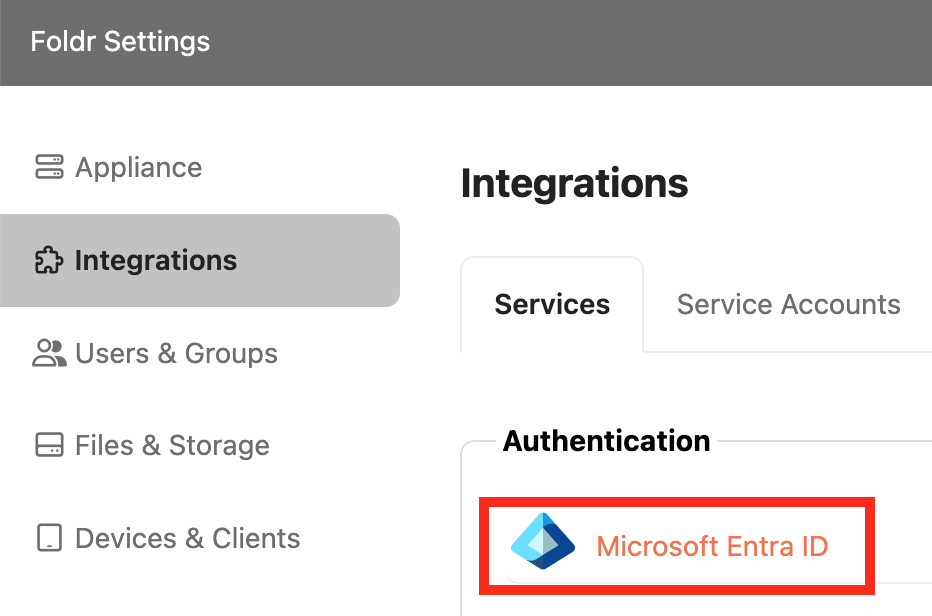Click the Users & Groups people icon

coord(48,353)
